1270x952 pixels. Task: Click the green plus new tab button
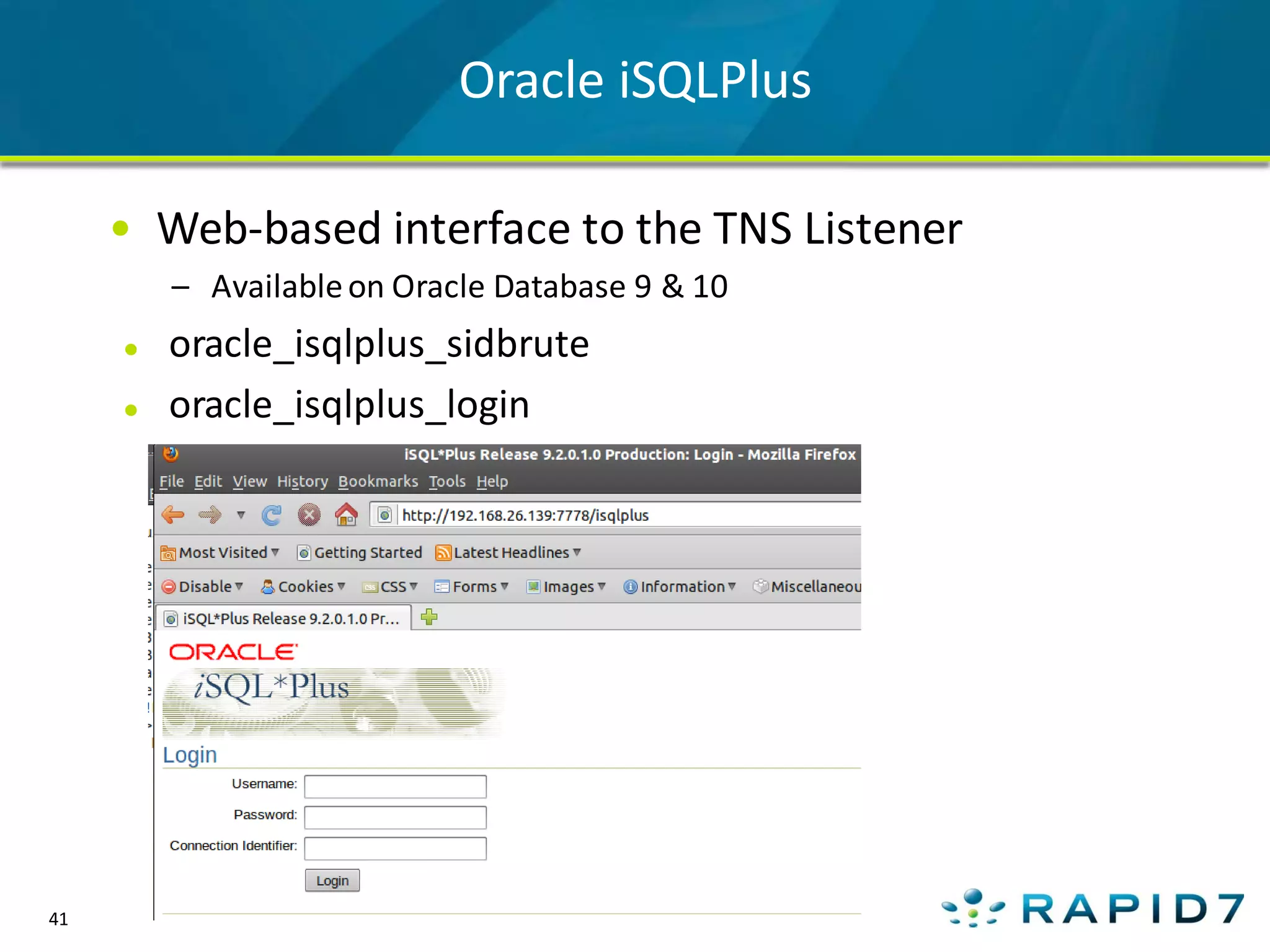[x=429, y=617]
